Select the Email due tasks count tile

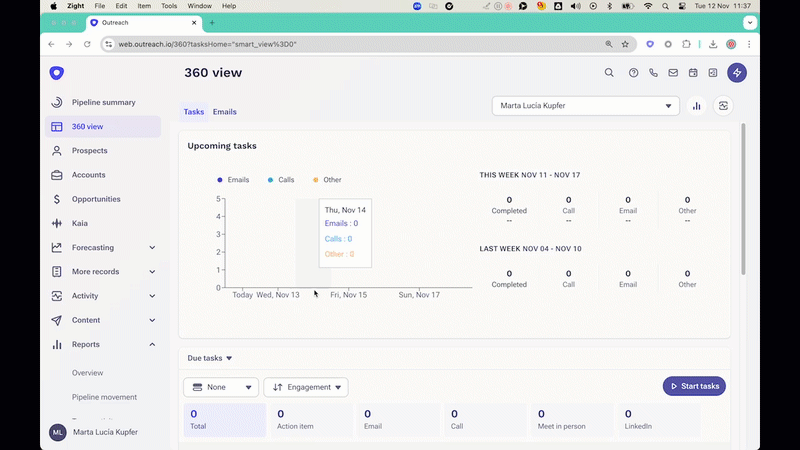[397, 419]
